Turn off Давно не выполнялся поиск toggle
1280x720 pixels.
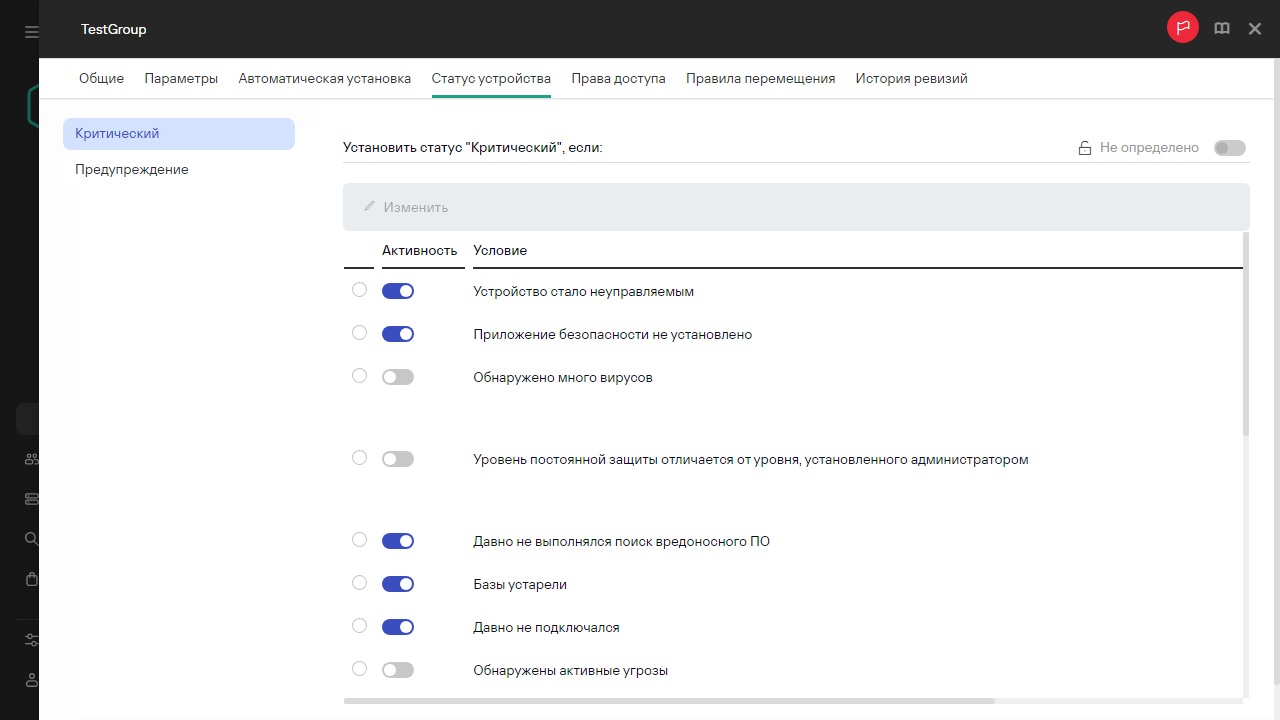[398, 541]
